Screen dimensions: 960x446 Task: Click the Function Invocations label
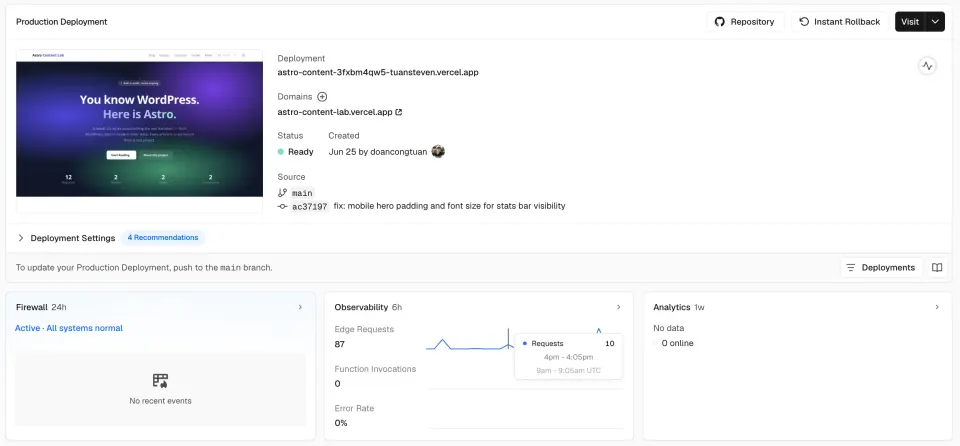point(375,369)
